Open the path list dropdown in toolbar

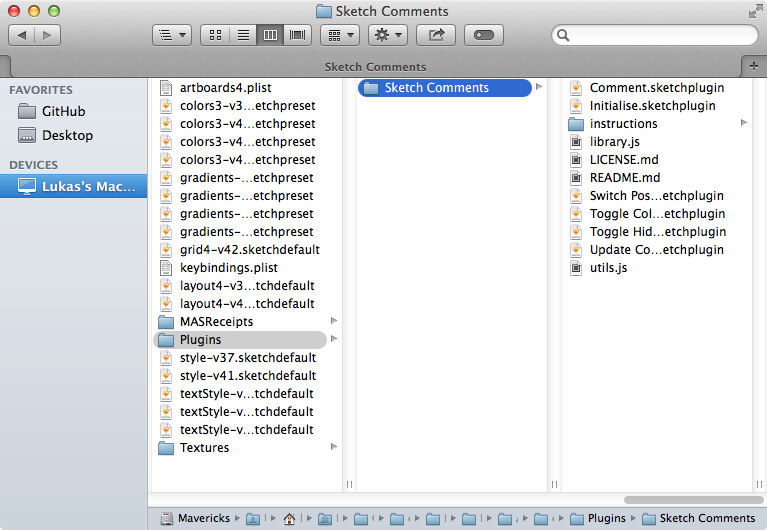tap(172, 35)
